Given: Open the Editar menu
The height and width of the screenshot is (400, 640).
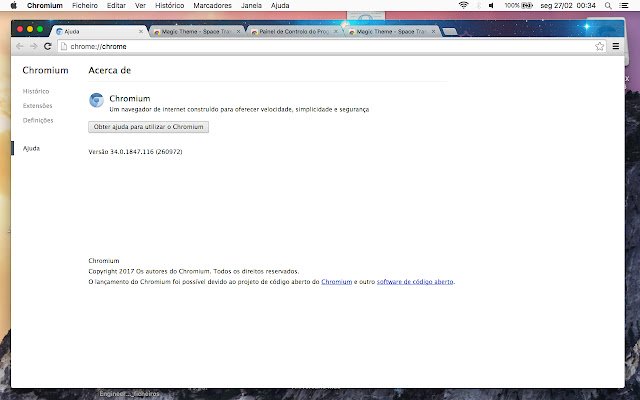Looking at the screenshot, I should pos(116,5).
